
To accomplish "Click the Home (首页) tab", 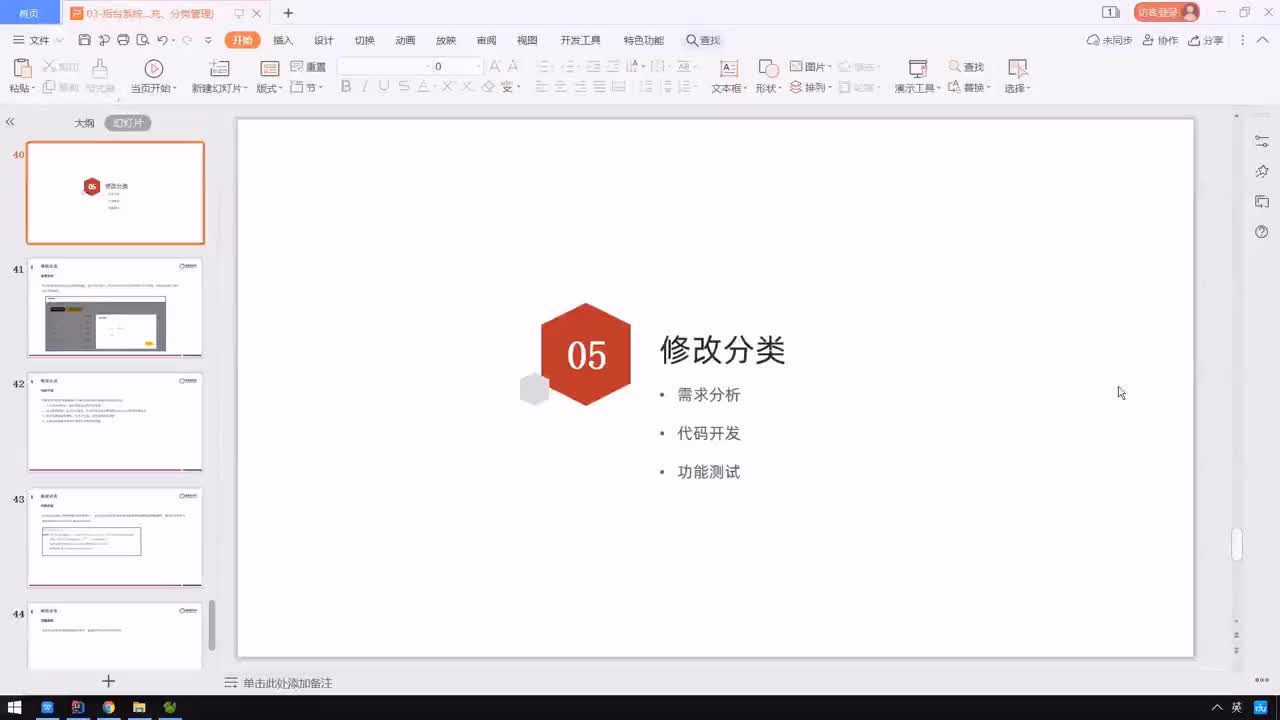I will pyautogui.click(x=29, y=13).
